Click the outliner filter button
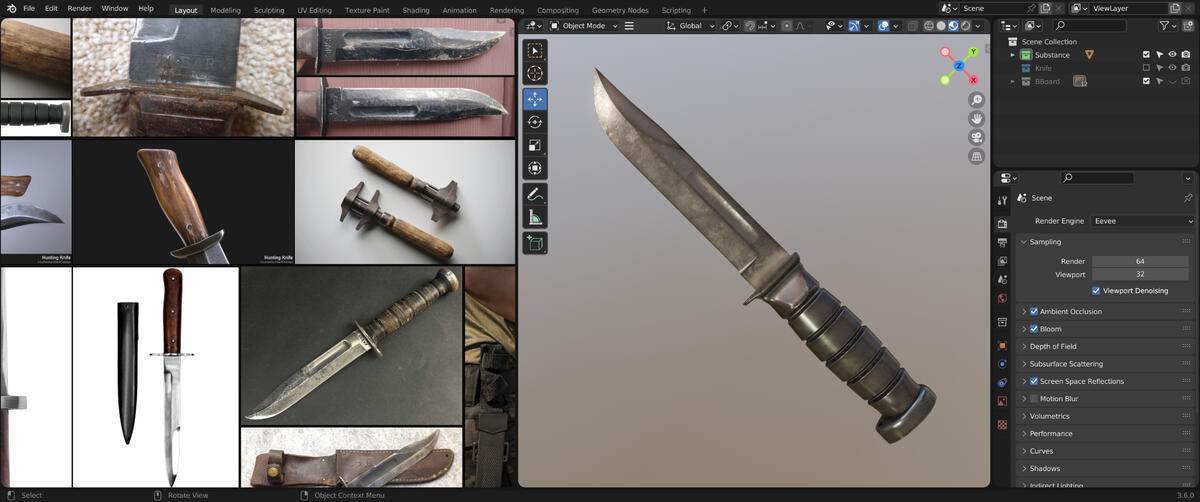The height and width of the screenshot is (502, 1200). pos(1167,26)
